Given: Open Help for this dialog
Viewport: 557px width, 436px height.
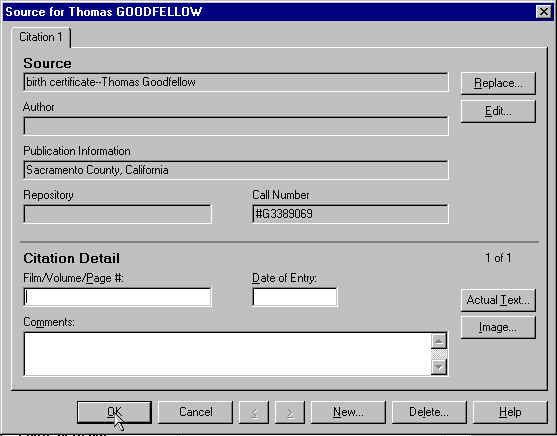Looking at the screenshot, I should tap(510, 412).
